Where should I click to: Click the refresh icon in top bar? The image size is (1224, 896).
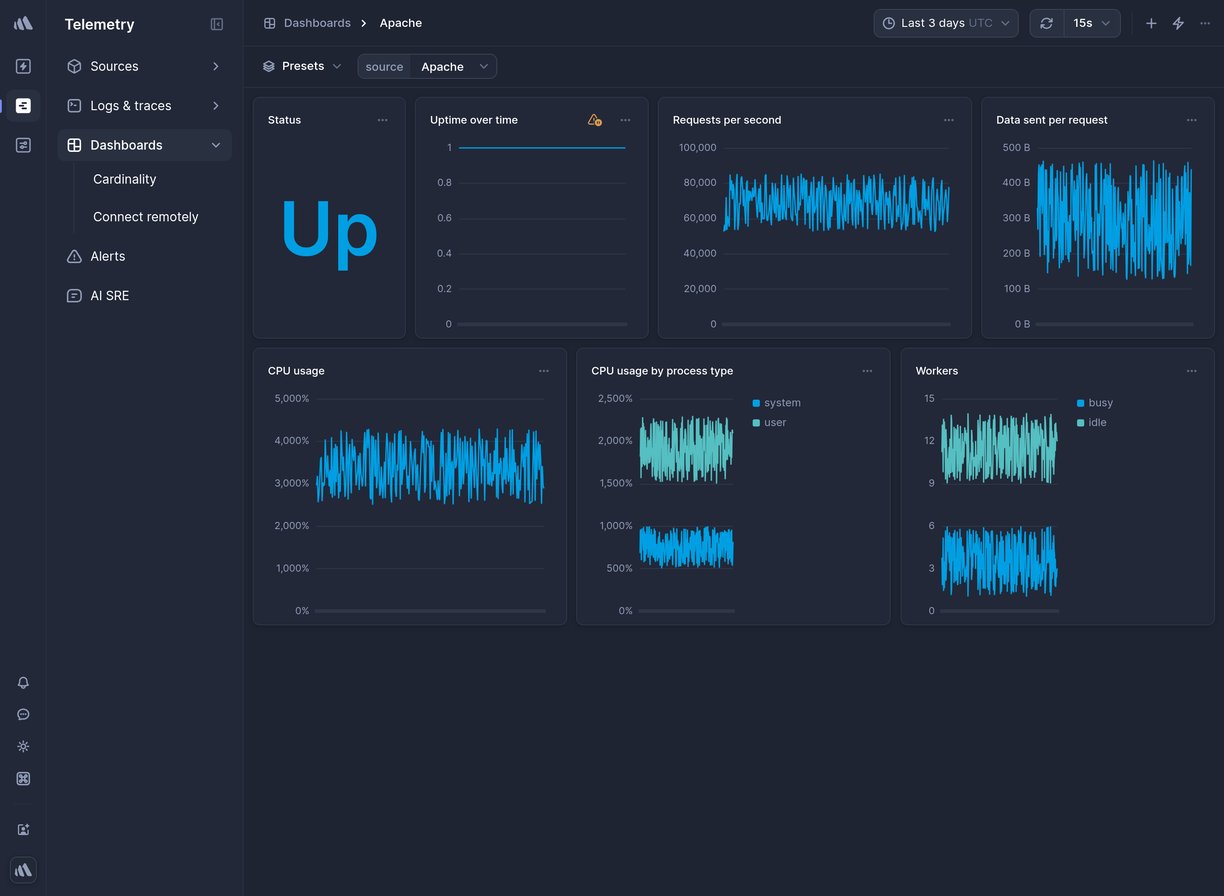(x=1046, y=23)
